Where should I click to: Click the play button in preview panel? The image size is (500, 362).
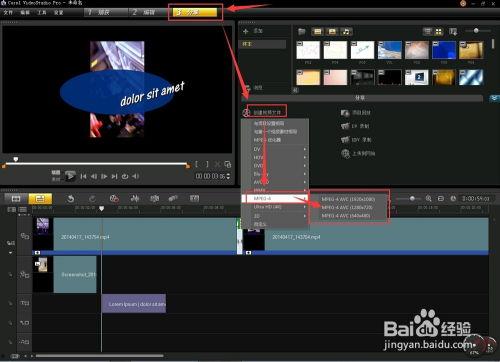(70, 176)
